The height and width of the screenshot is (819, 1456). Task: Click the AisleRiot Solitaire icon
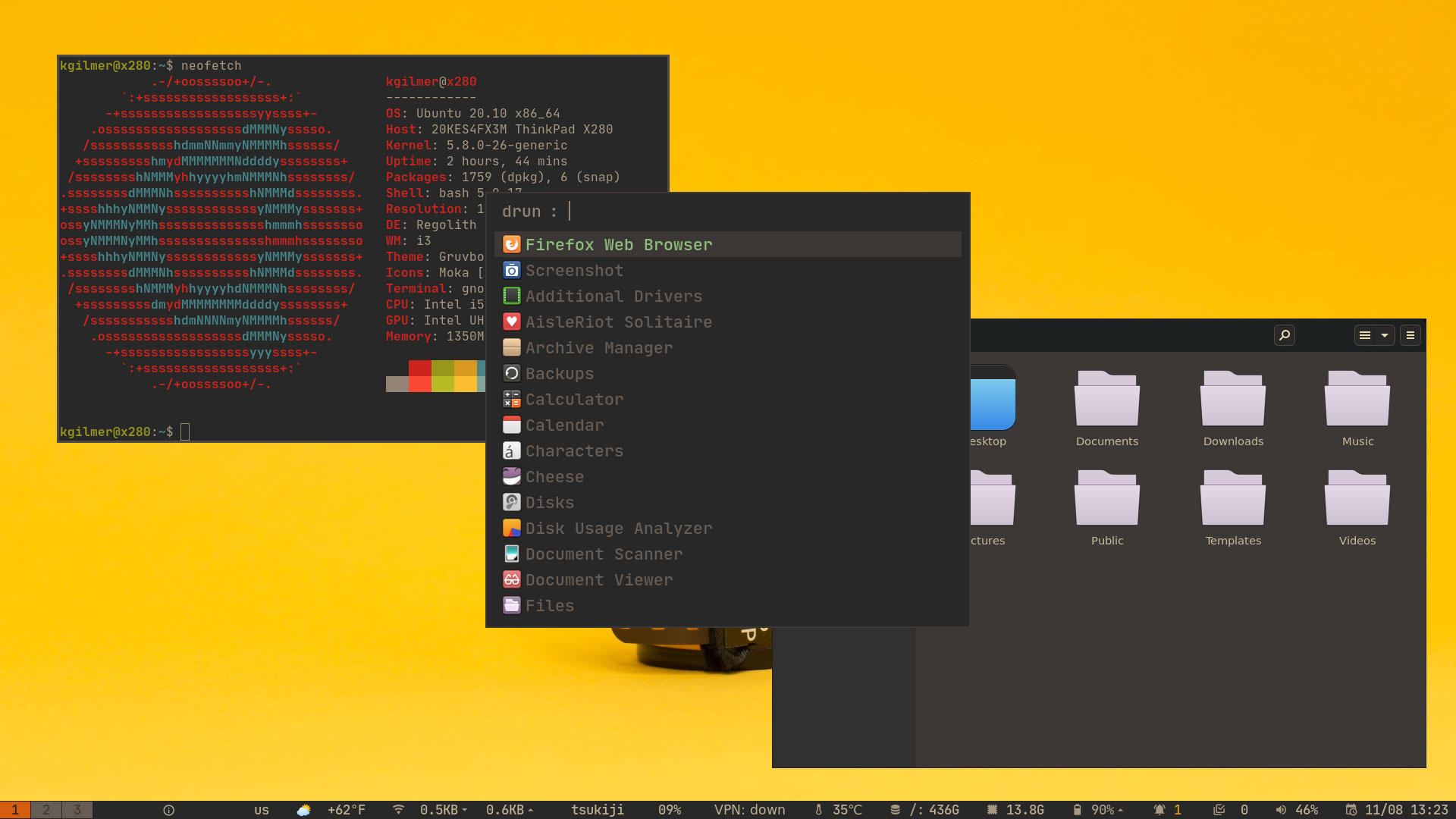[x=512, y=322]
